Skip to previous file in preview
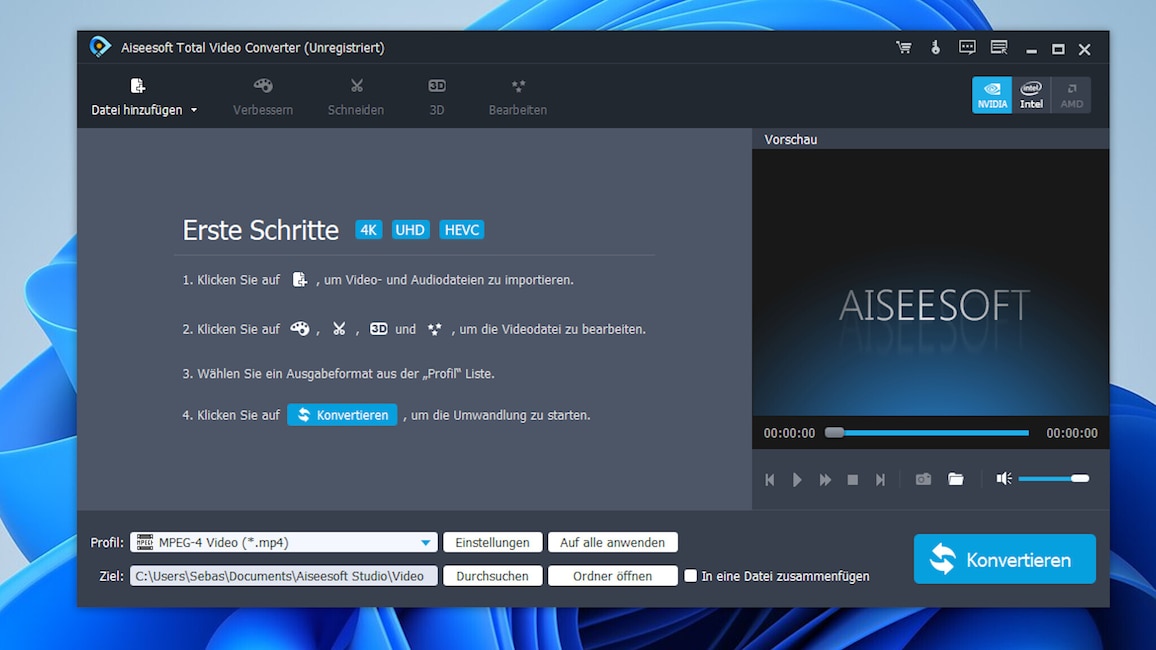The image size is (1156, 650). [770, 480]
